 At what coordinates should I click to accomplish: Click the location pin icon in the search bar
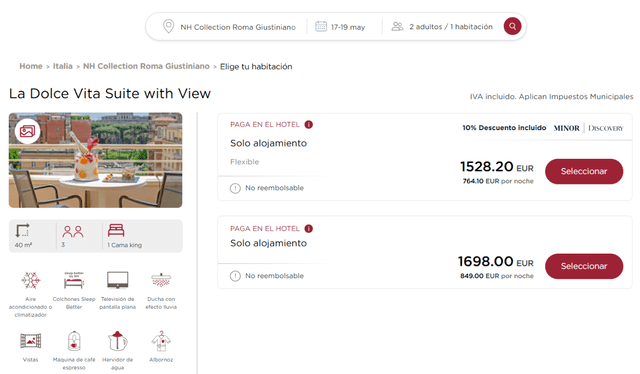(x=168, y=26)
